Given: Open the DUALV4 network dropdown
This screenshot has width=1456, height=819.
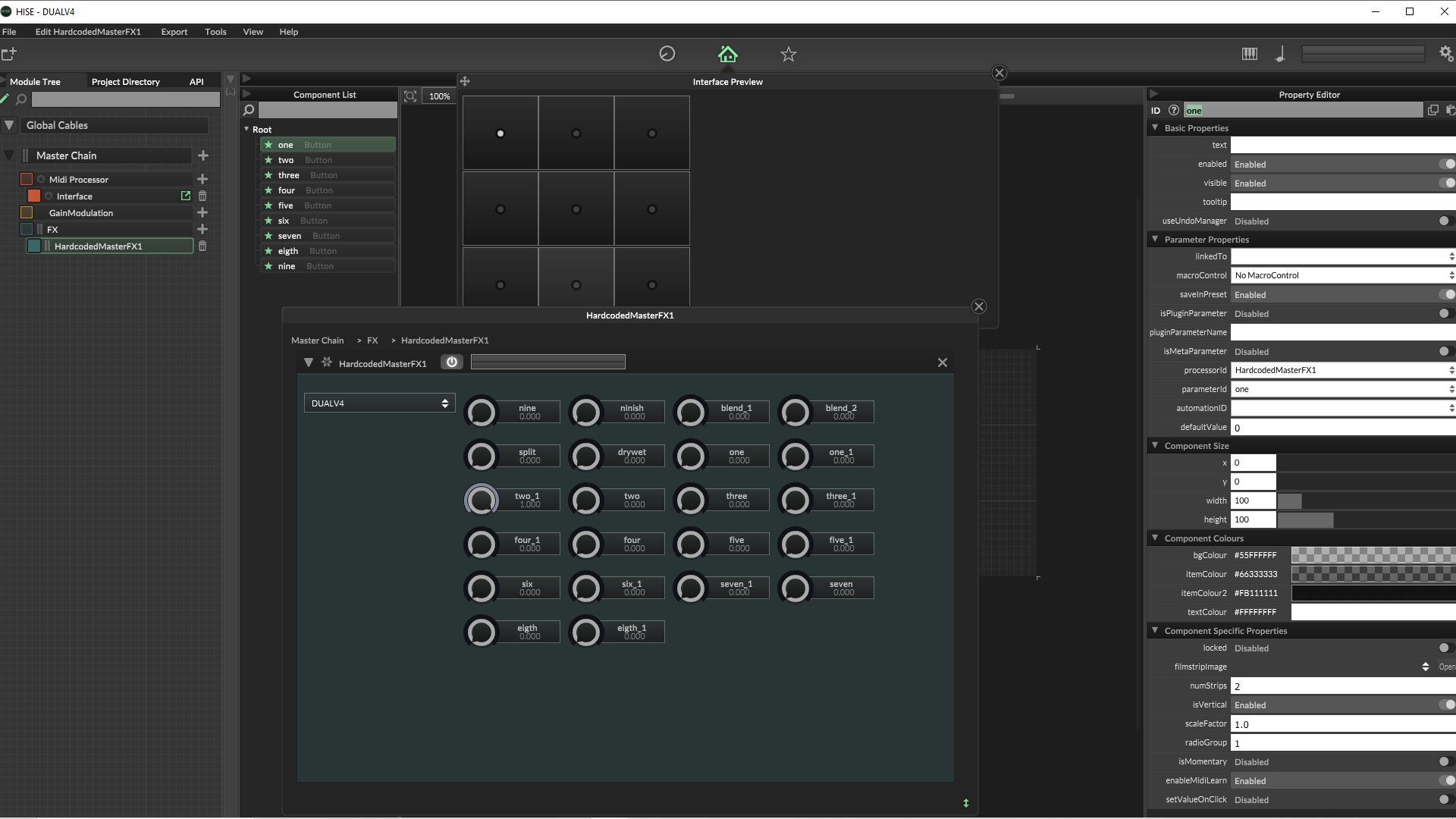Looking at the screenshot, I should [x=379, y=403].
